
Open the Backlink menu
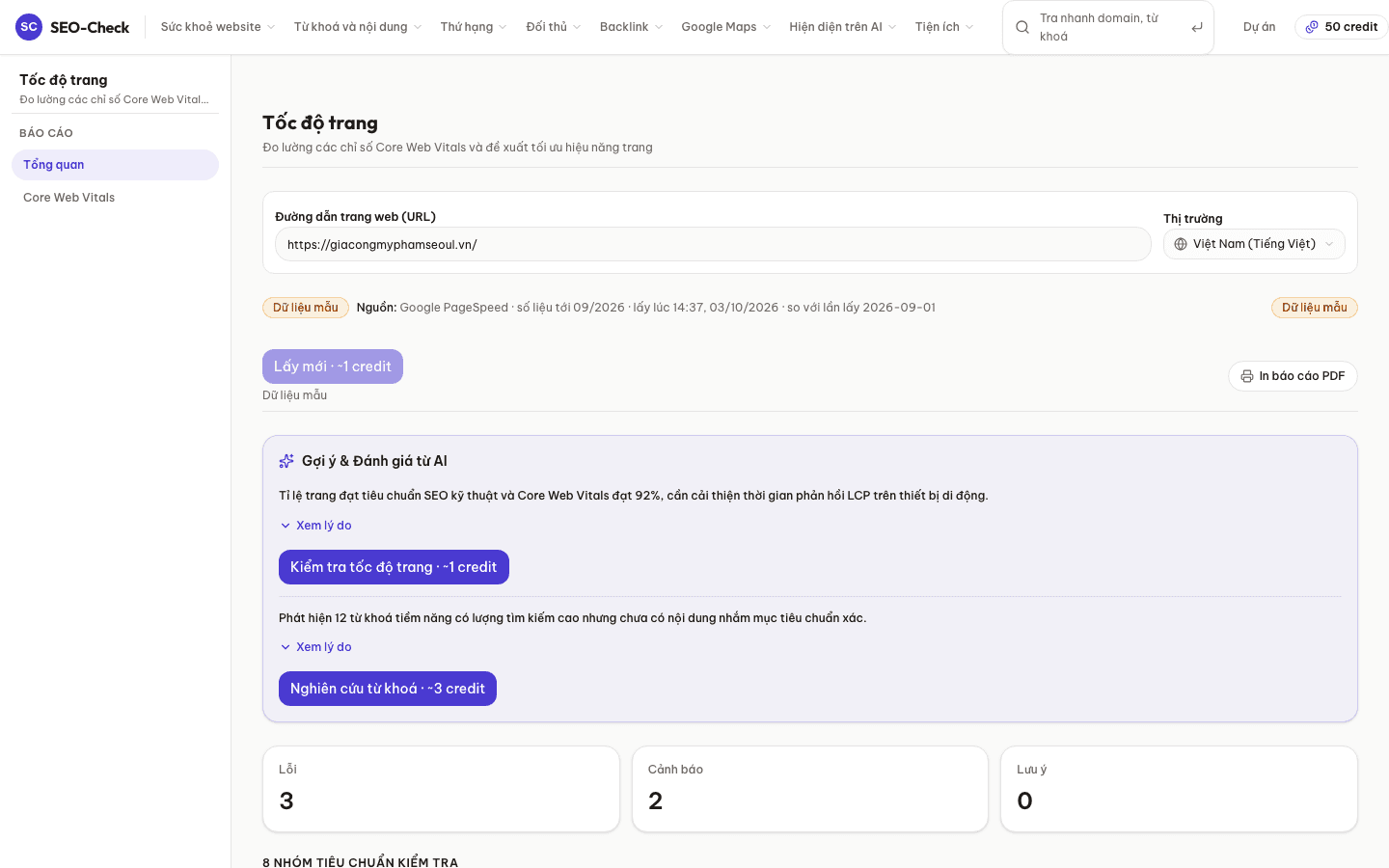click(631, 27)
